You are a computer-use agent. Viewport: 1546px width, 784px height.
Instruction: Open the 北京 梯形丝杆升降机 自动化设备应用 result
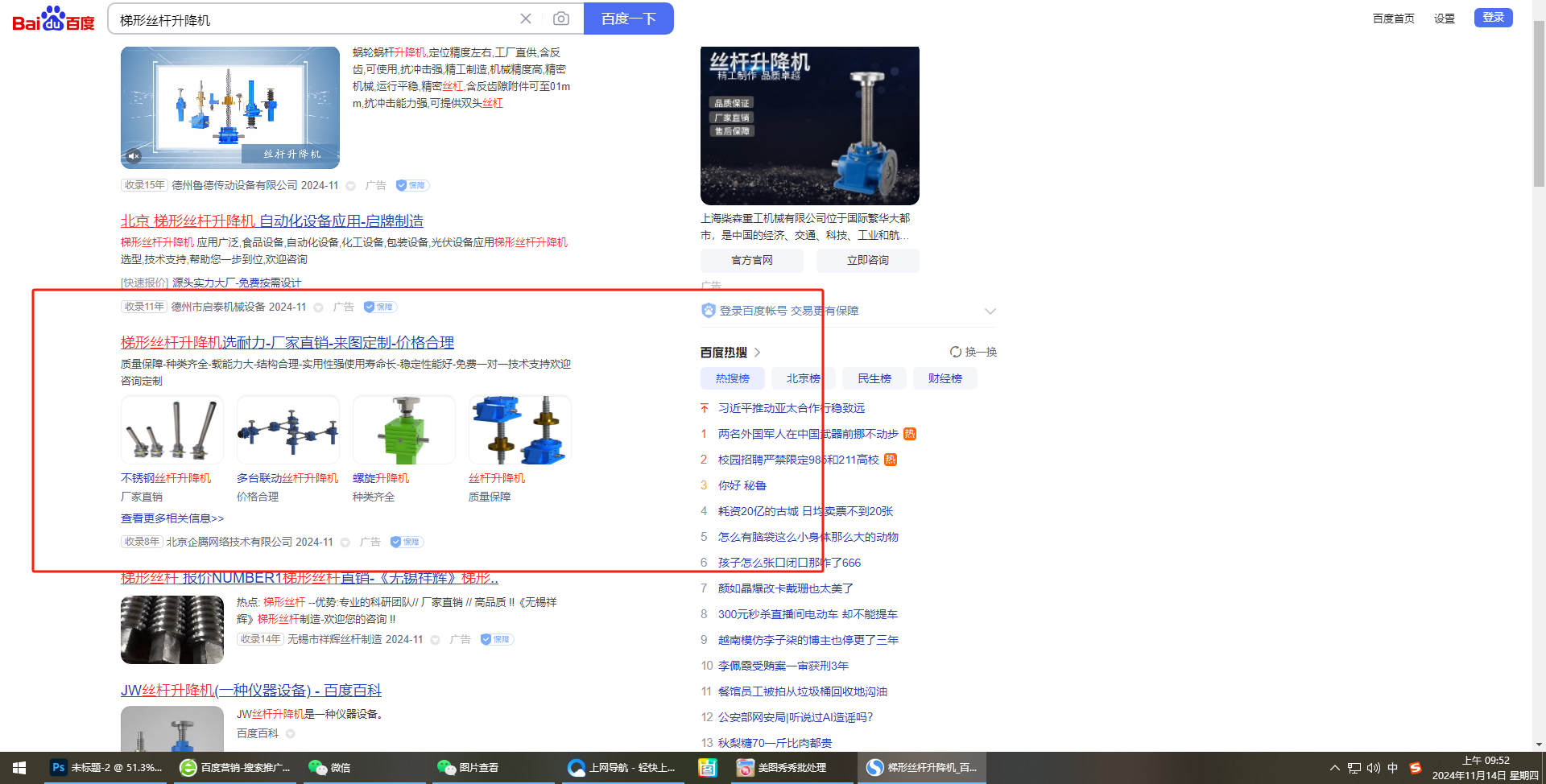coord(272,221)
